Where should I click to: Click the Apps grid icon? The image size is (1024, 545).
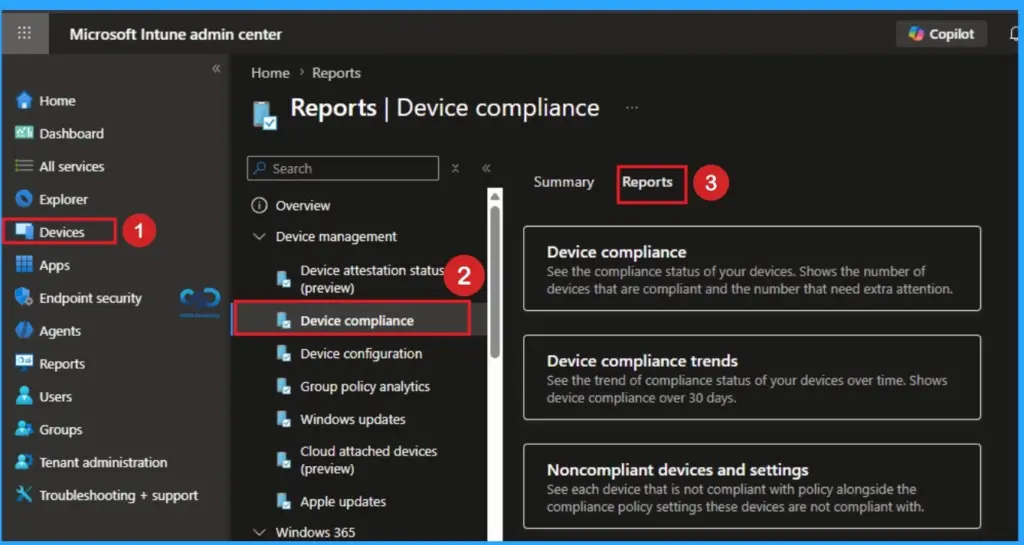click(24, 264)
